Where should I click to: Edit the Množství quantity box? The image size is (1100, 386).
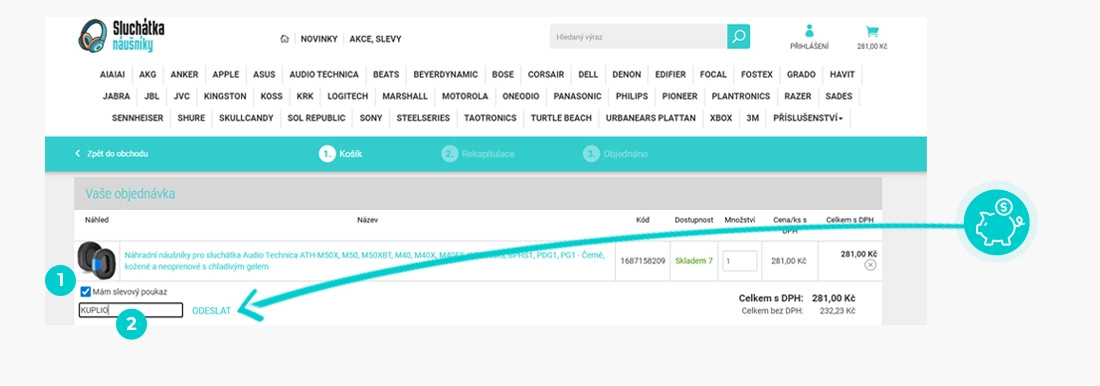coord(739,261)
